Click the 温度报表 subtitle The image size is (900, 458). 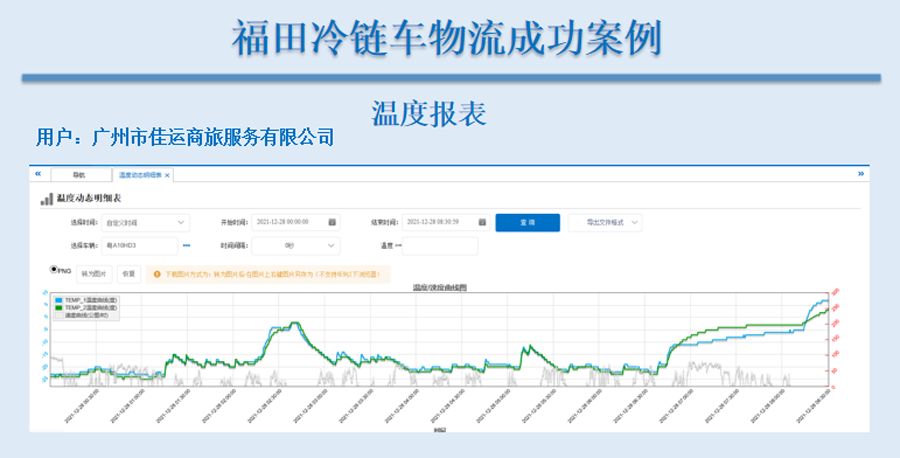[x=429, y=114]
